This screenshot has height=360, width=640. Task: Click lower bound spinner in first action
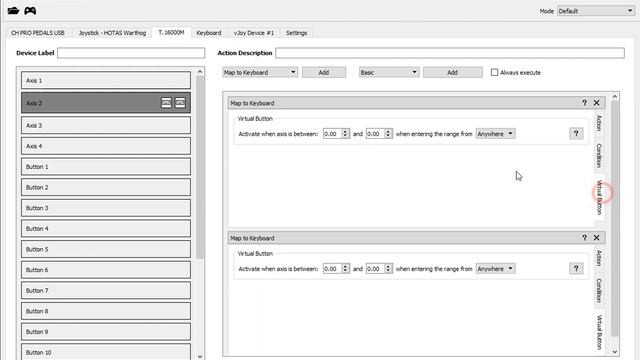point(336,133)
